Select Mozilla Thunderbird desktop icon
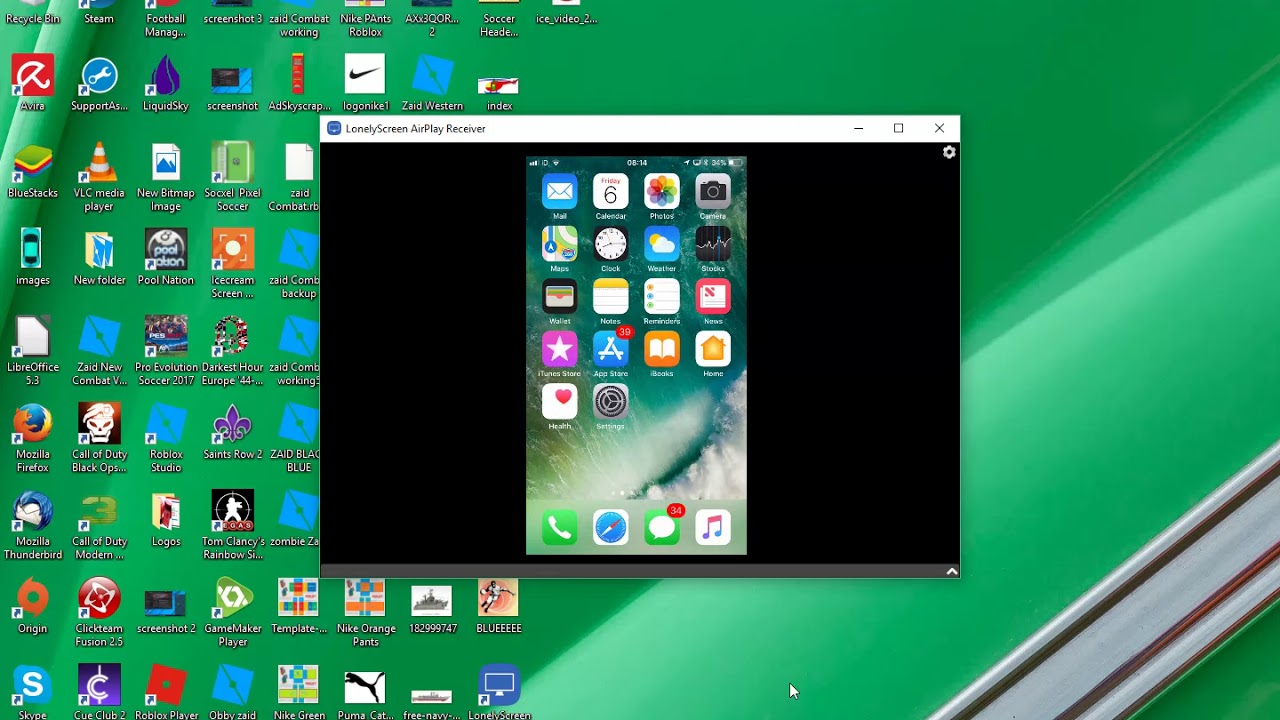The height and width of the screenshot is (720, 1280). [32, 526]
